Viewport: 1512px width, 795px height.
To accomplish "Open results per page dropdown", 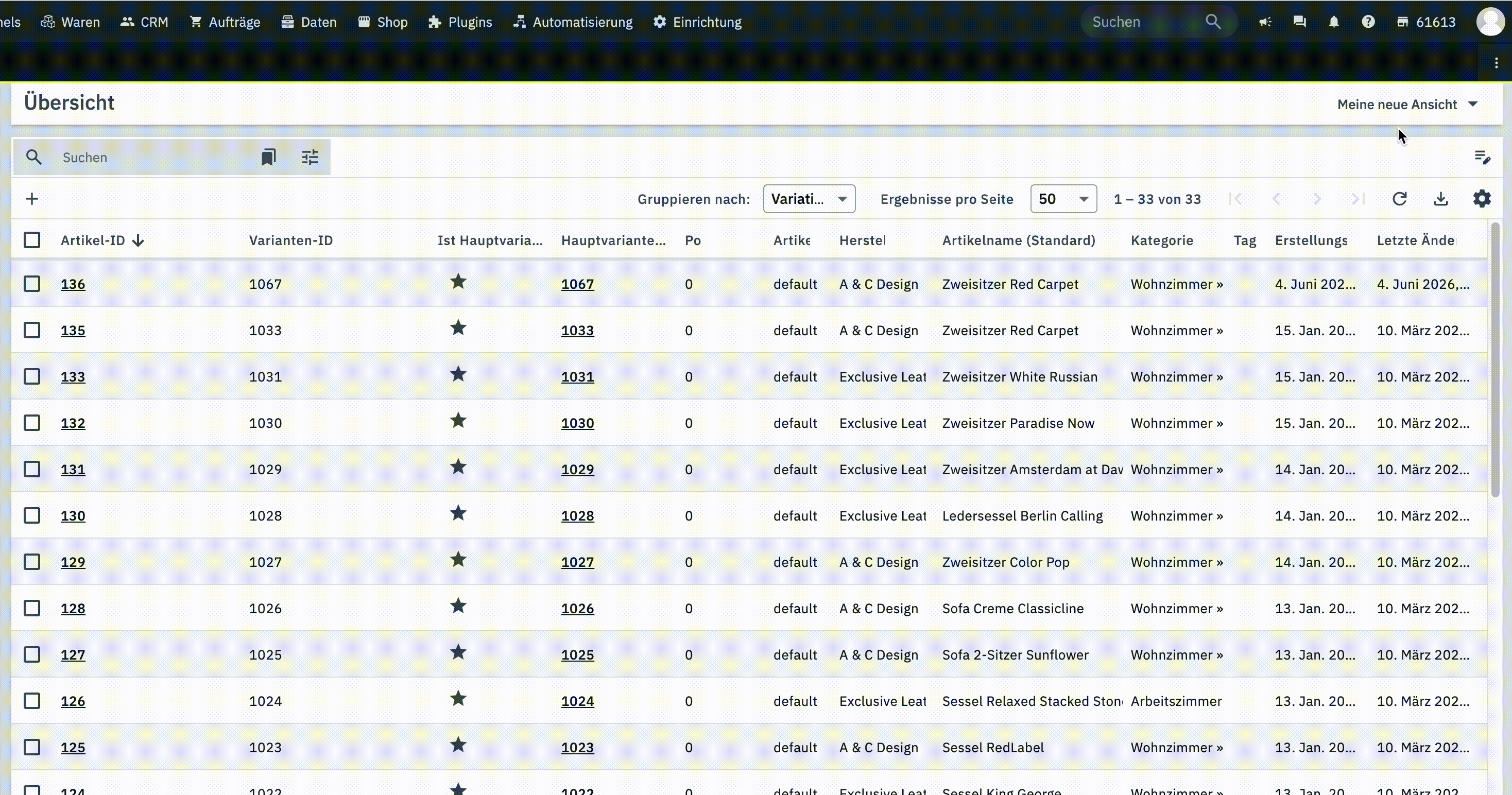I will (1063, 199).
